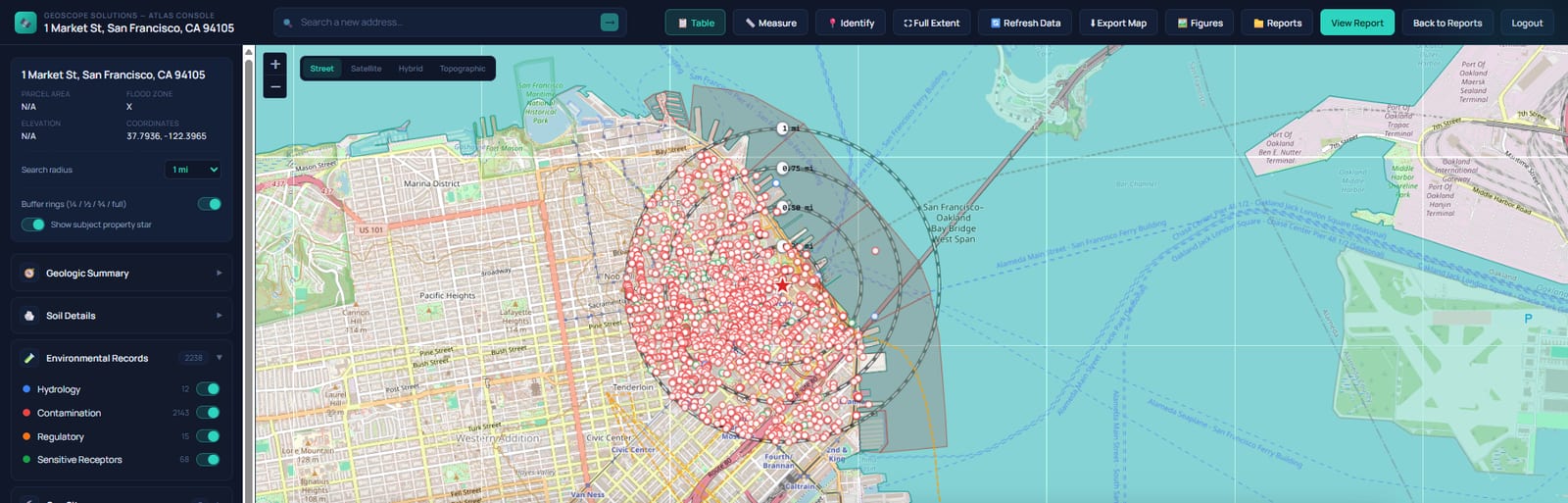Click the sidebar address heading 1 Market St
Screen dimensions: 1568x503
[x=113, y=75]
